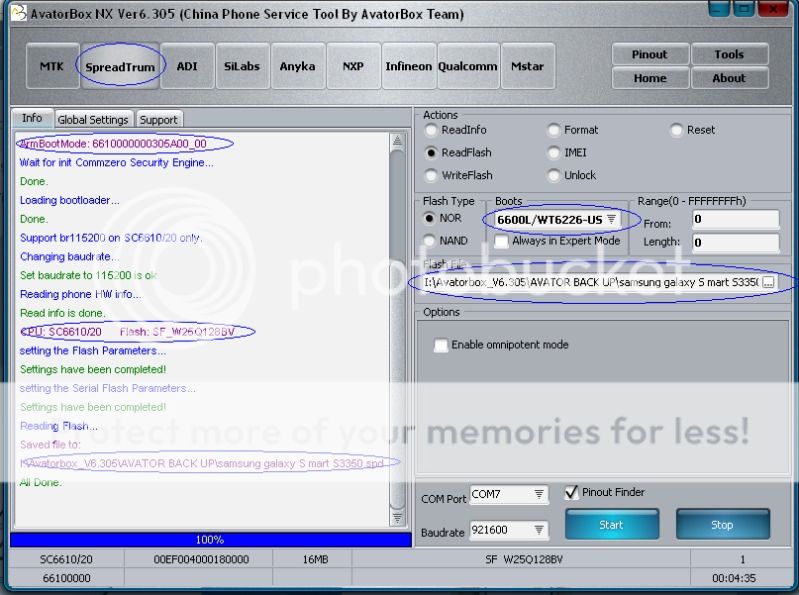Click the ArmBootMode log line

[113, 144]
